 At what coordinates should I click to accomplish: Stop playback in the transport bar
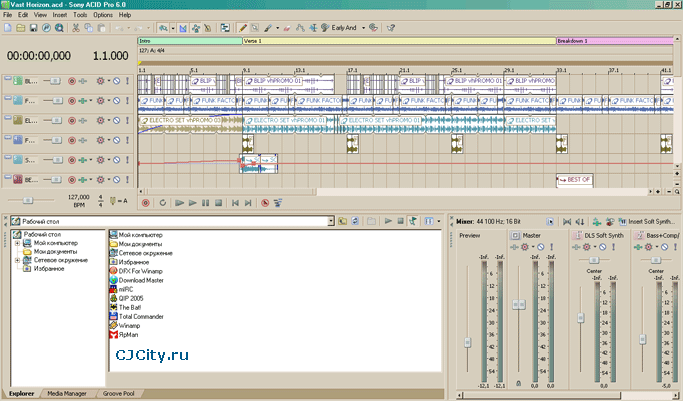point(219,203)
